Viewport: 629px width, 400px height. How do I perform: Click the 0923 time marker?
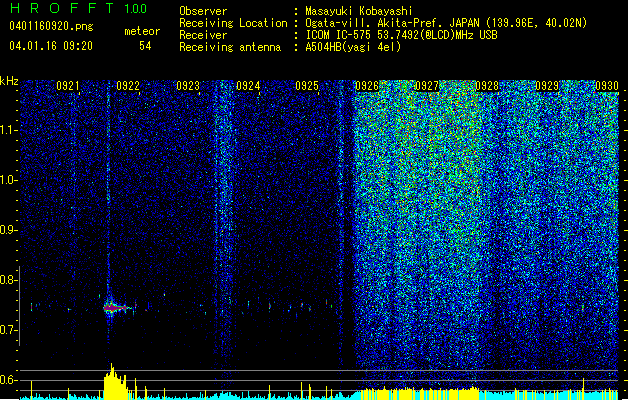[188, 86]
